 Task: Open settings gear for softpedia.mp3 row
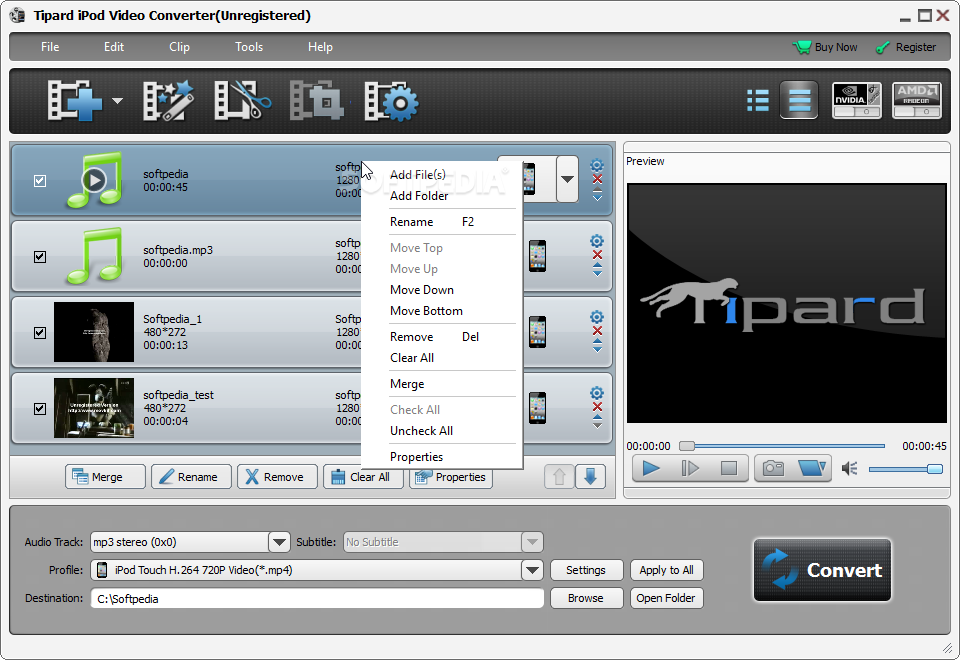[597, 241]
